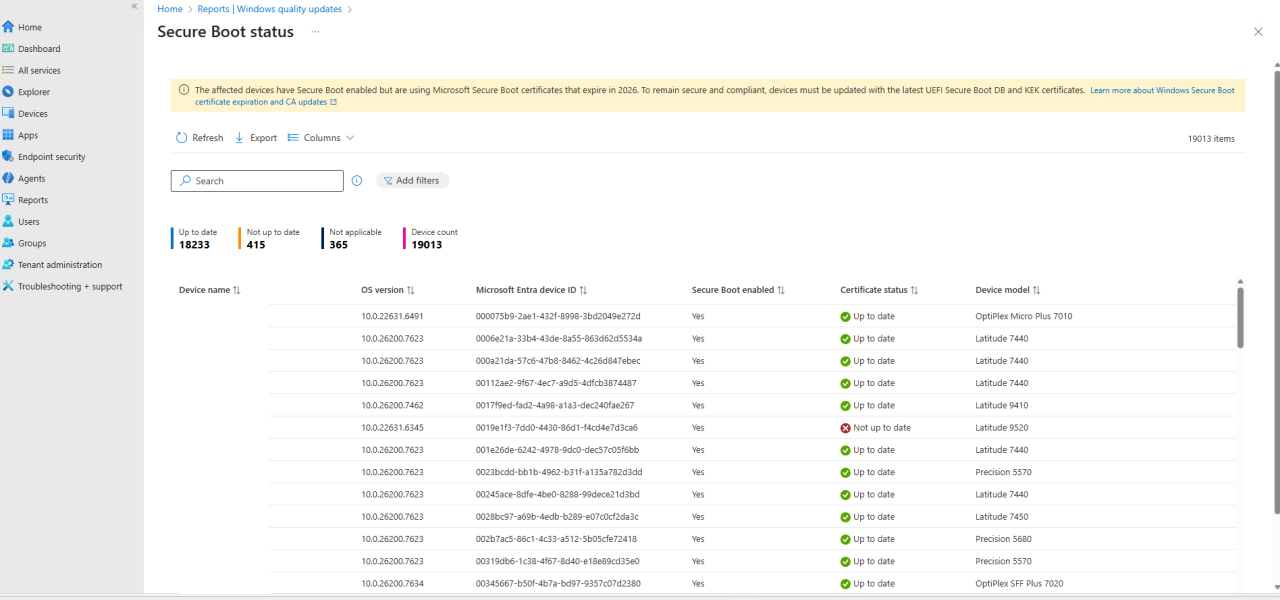Open the Tenant administration section
Viewport: 1280px width, 600px height.
tap(60, 265)
